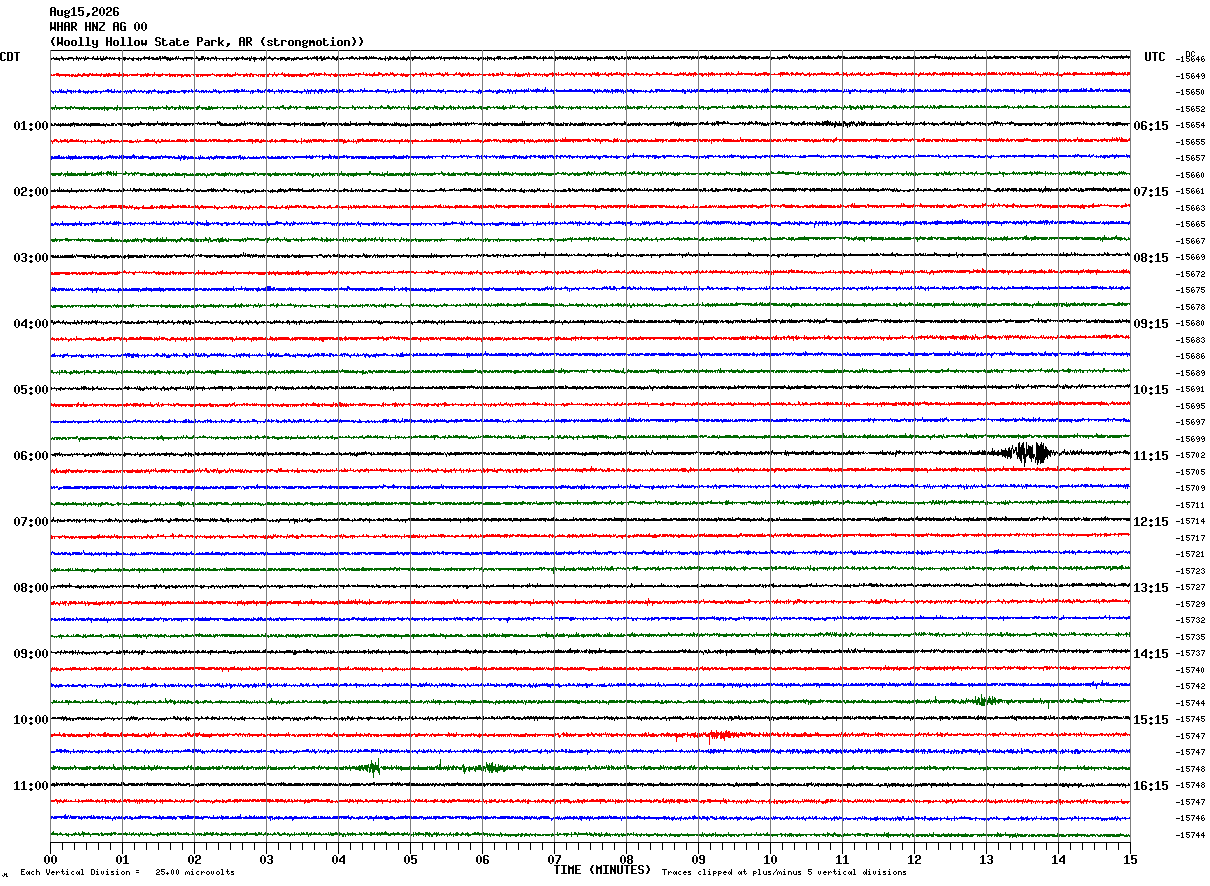Select the 06:00 CDT time label
This screenshot has width=1210, height=886.
tap(30, 456)
